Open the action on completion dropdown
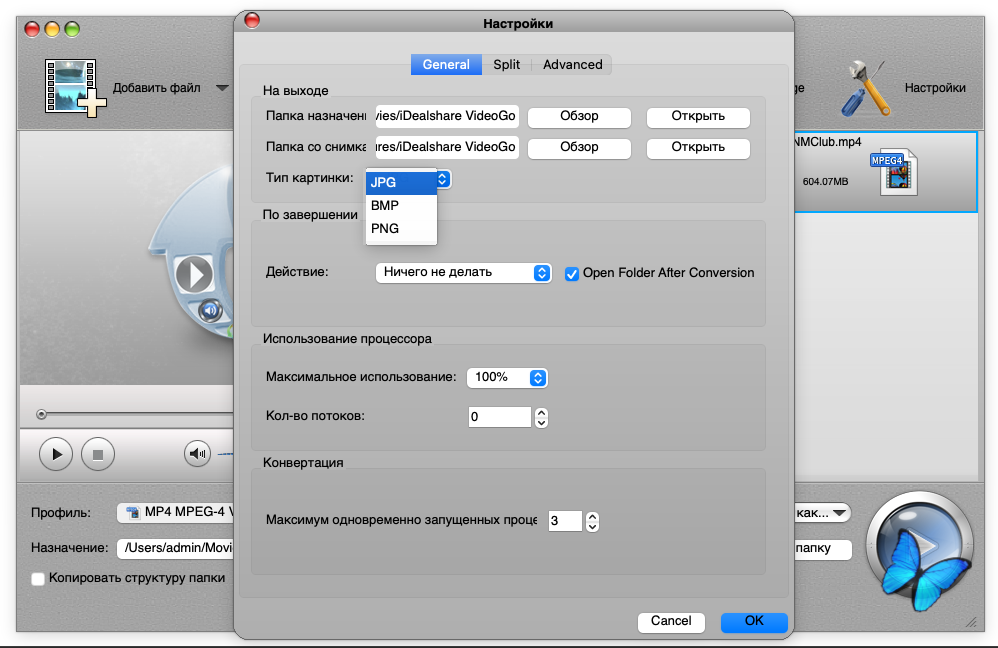 pyautogui.click(x=463, y=273)
